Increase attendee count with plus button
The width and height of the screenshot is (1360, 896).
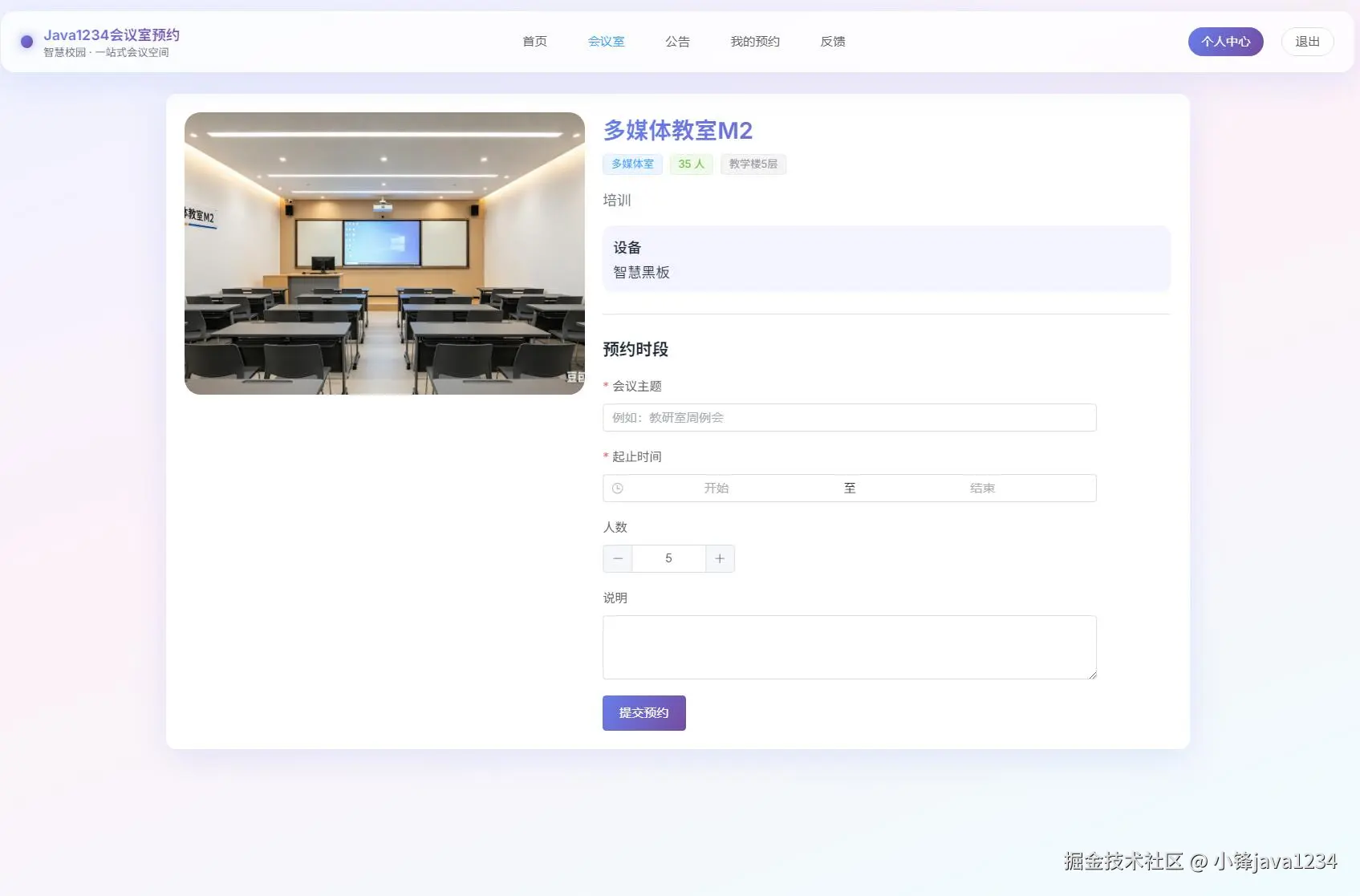pos(720,559)
